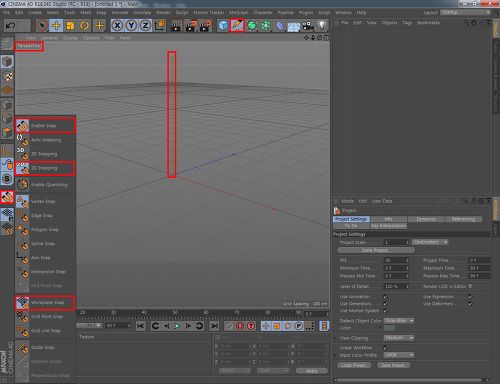Viewport: 500px width, 384px height.
Task: Click the Render View clapperboard icon
Action: point(175,25)
